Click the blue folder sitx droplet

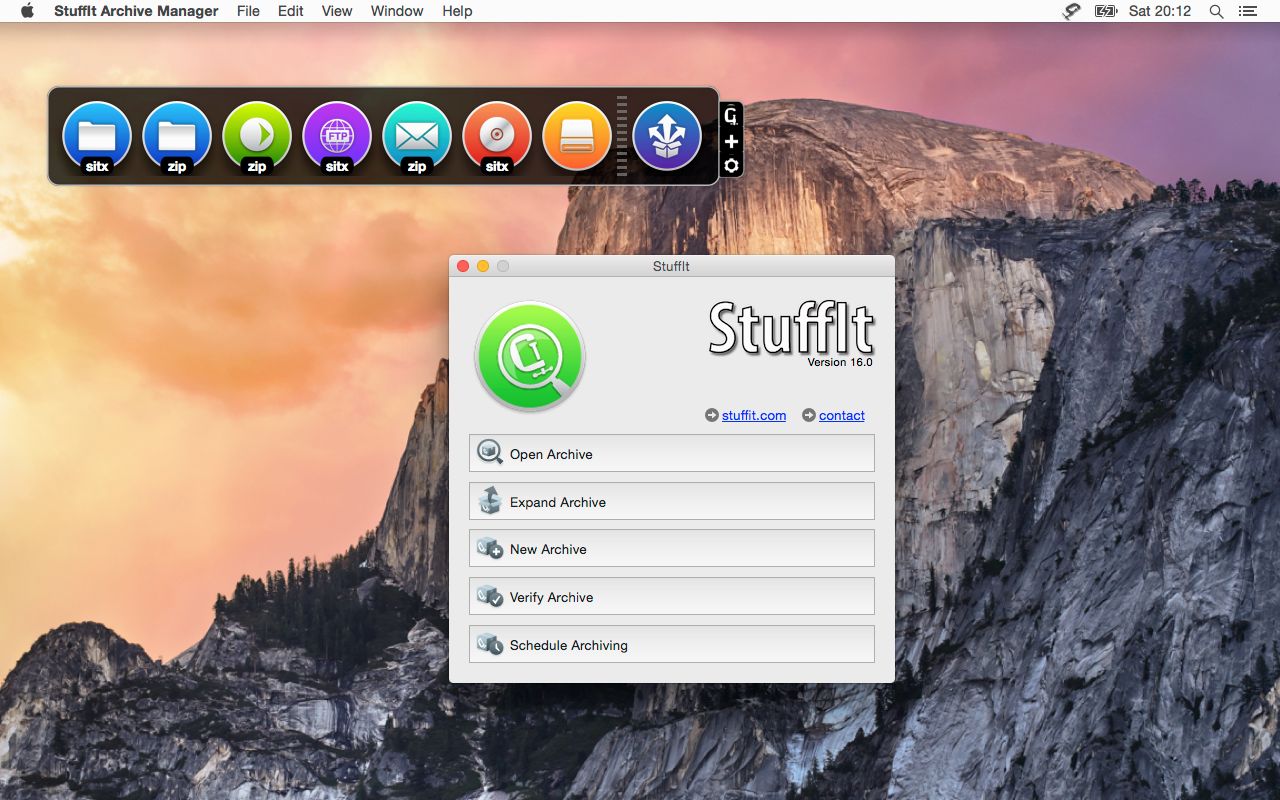97,137
